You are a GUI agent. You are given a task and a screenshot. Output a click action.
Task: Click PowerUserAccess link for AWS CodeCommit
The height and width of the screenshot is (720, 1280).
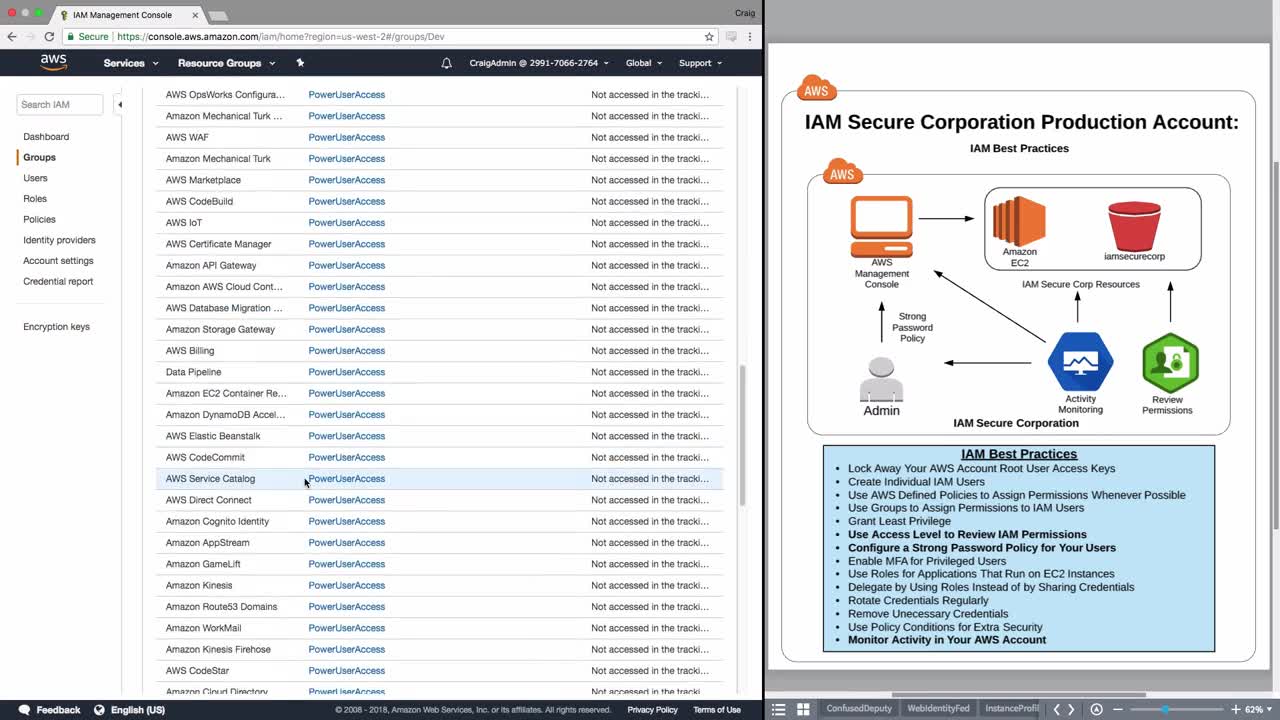346,457
